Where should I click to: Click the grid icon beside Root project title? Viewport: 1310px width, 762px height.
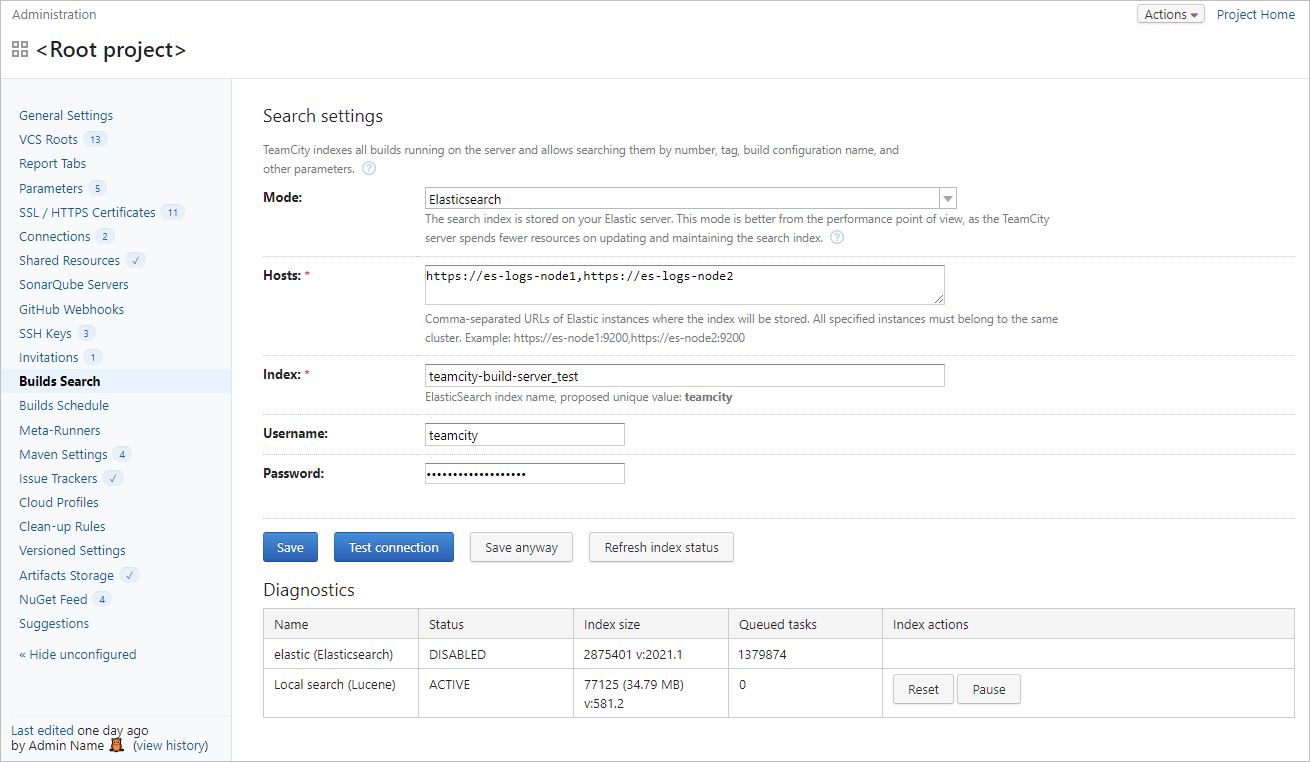(20, 49)
